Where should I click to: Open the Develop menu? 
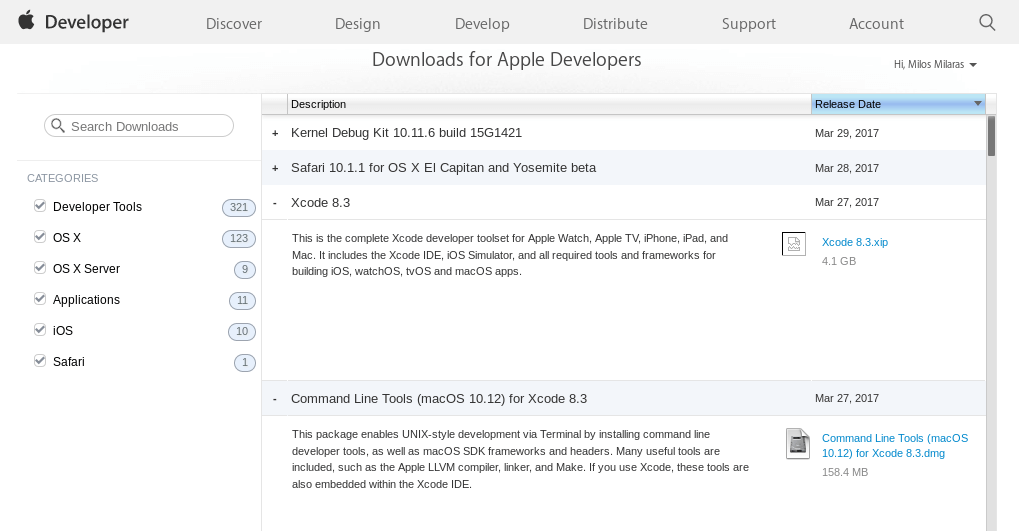coord(482,23)
